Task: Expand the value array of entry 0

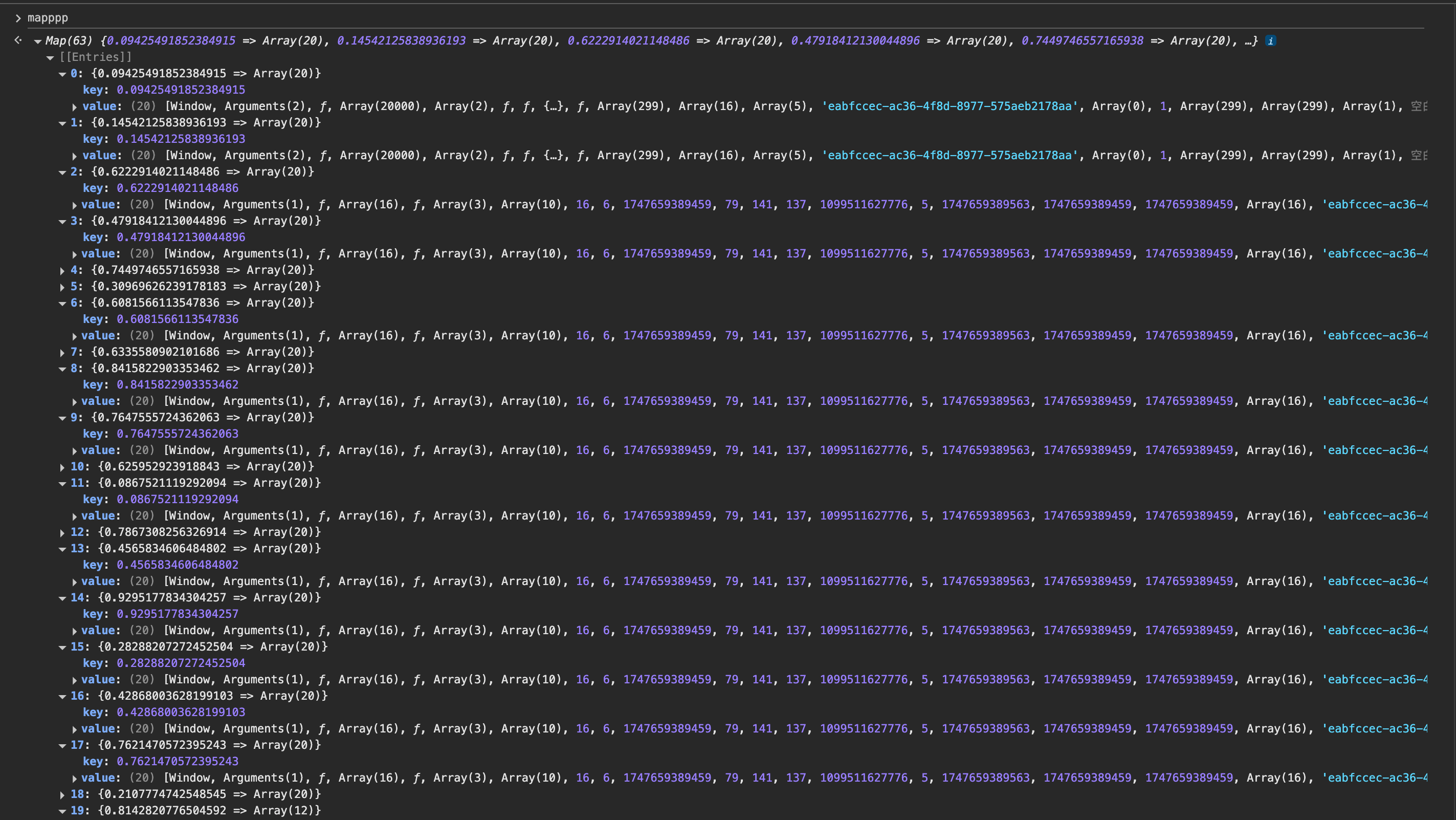Action: pos(75,107)
